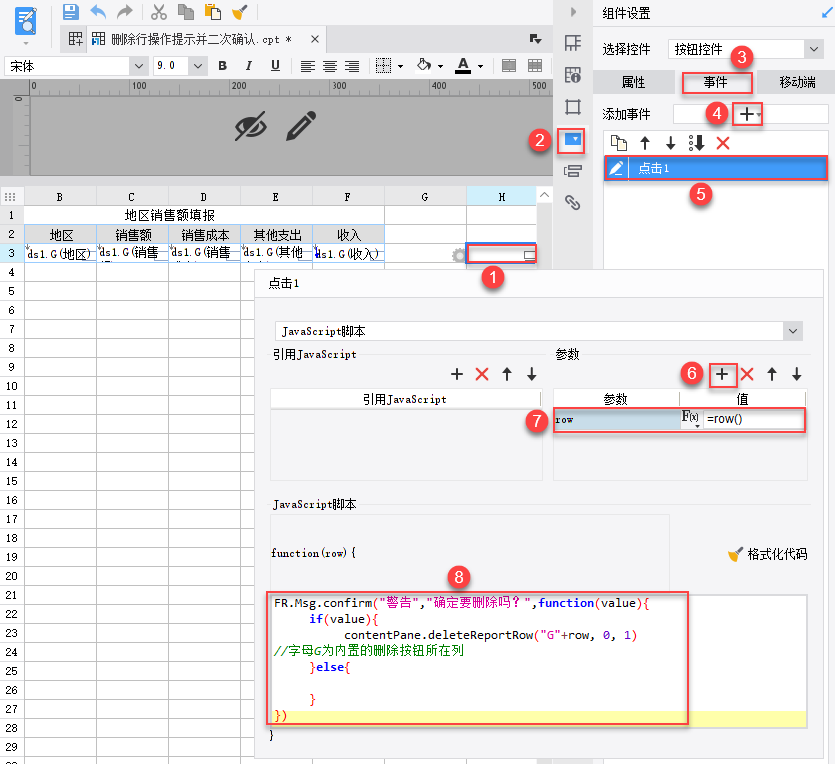The width and height of the screenshot is (835, 764).
Task: Delete parameter with red X
Action: [x=747, y=374]
